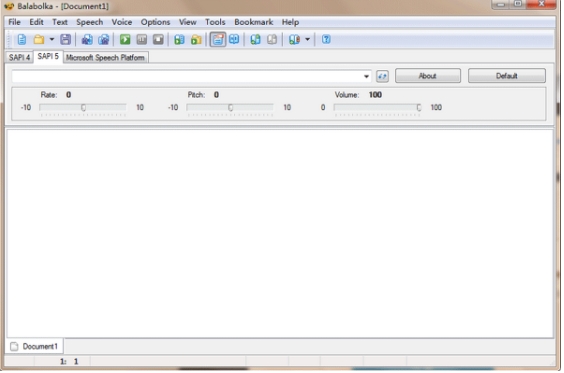Click the blue Help question mark icon
564x373 pixels.
[x=326, y=40]
